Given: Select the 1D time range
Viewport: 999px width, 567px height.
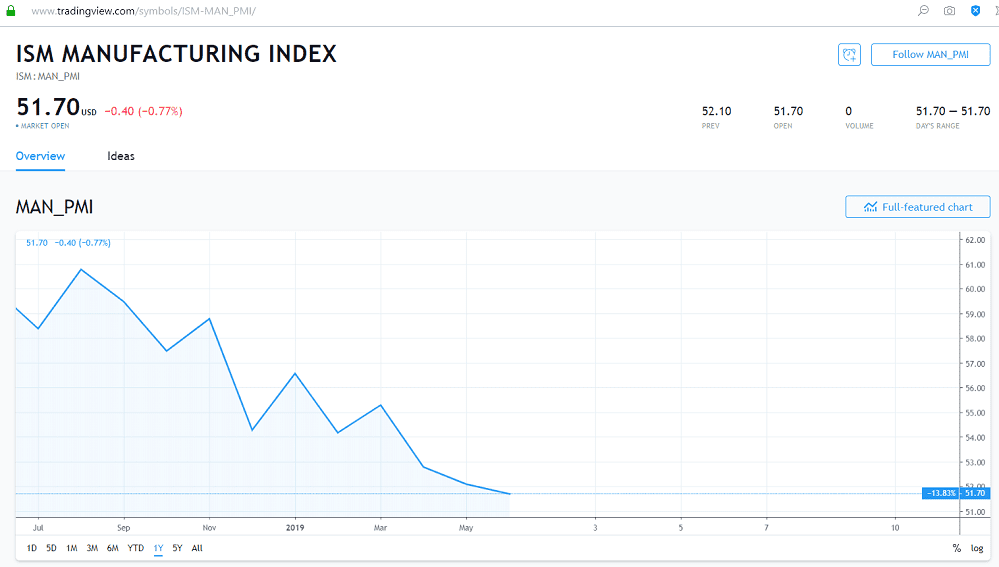Looking at the screenshot, I should tap(31, 548).
